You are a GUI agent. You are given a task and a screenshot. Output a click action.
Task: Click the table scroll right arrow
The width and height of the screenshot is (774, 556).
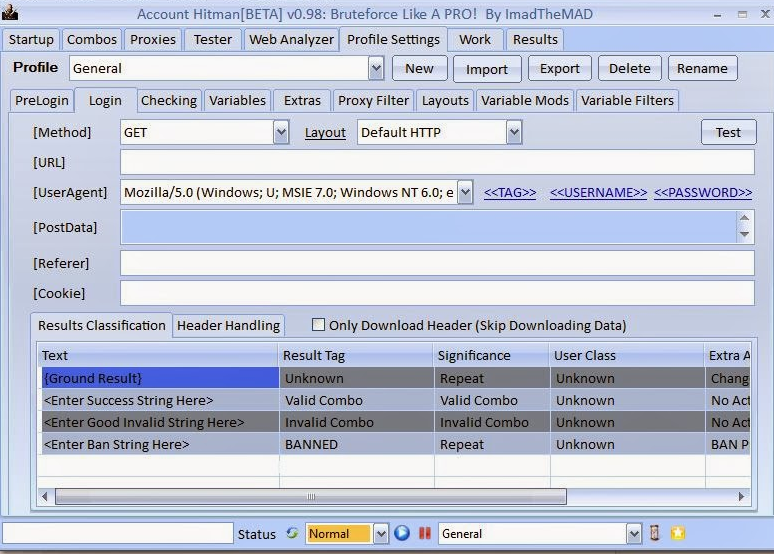741,496
